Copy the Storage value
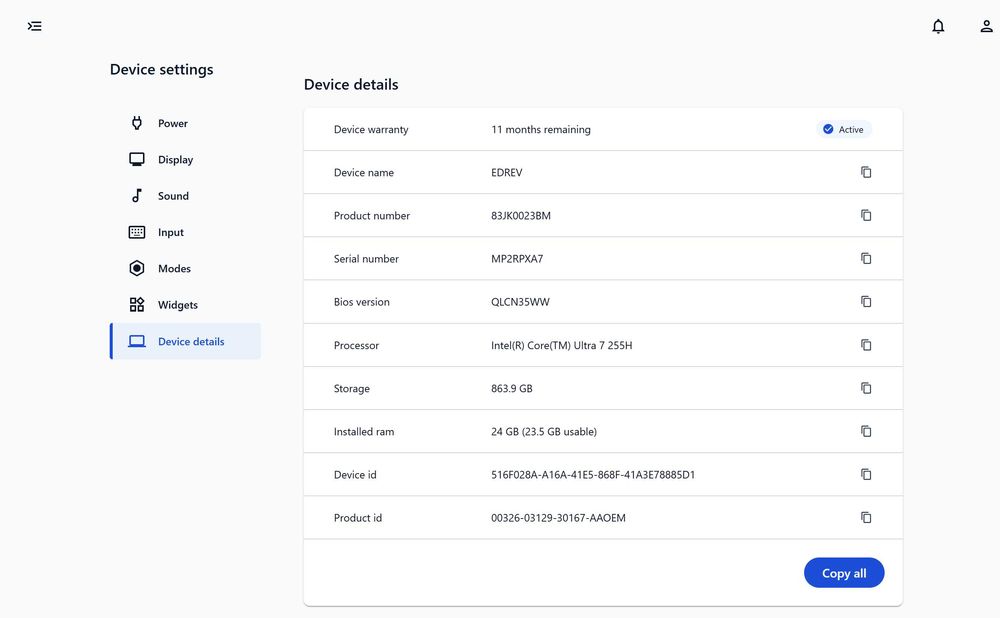This screenshot has width=1000, height=618. coord(866,388)
